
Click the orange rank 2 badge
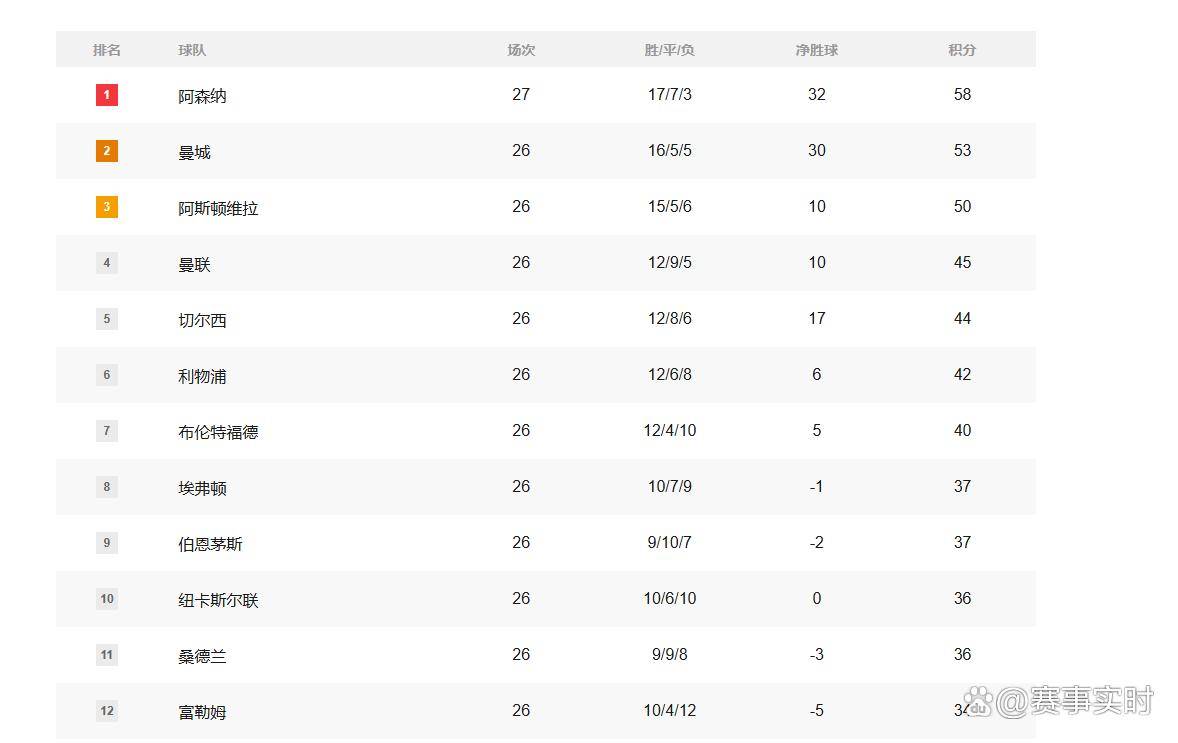(107, 151)
